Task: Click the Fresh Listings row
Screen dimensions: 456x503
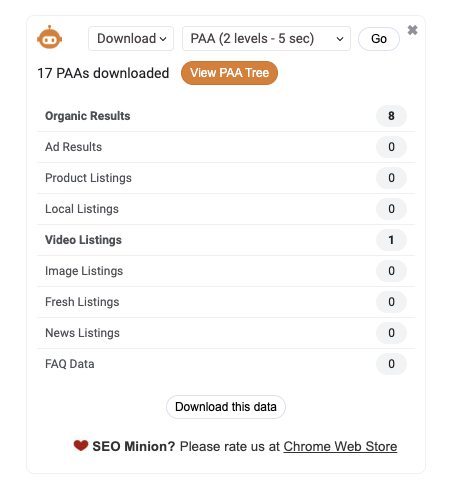Action: point(226,302)
